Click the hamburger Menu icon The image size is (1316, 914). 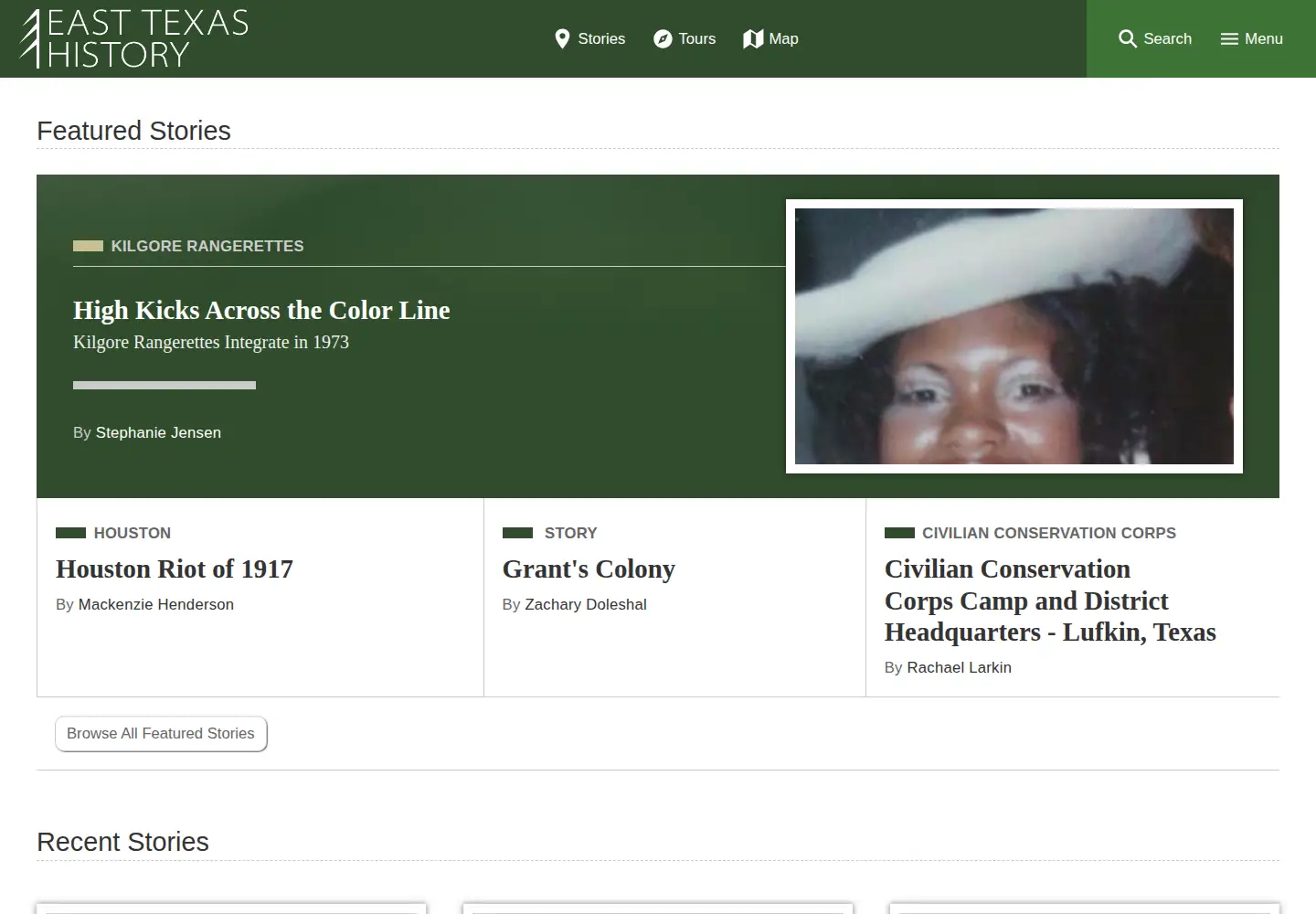pos(1229,38)
